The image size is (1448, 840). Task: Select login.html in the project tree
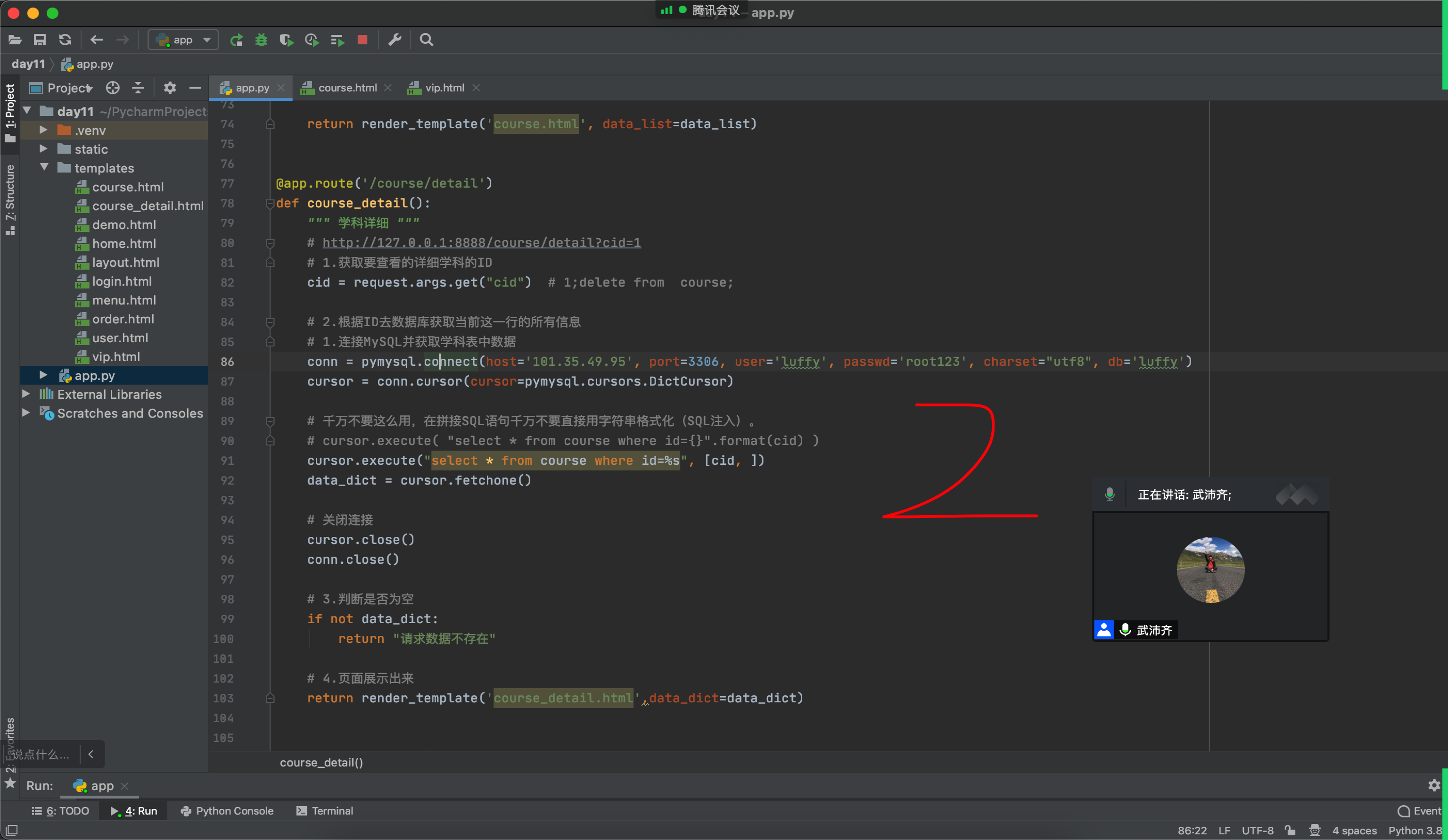(122, 281)
